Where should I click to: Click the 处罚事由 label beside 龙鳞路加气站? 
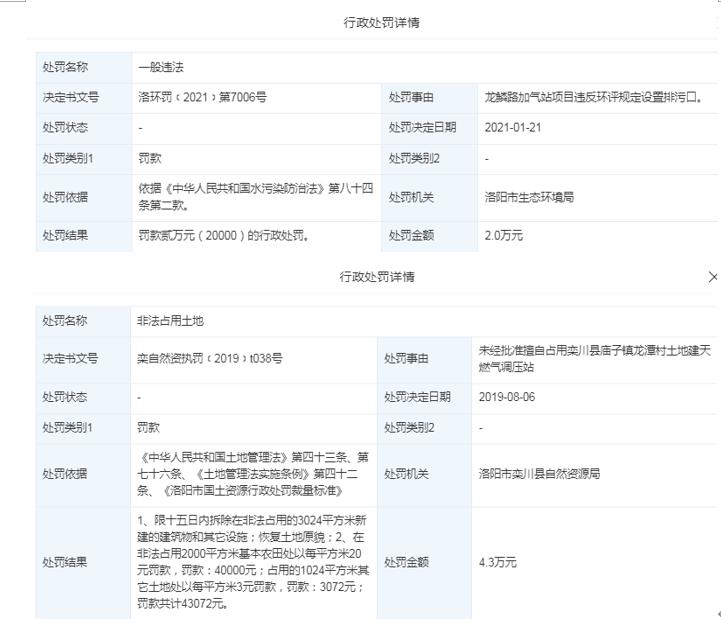[411, 97]
